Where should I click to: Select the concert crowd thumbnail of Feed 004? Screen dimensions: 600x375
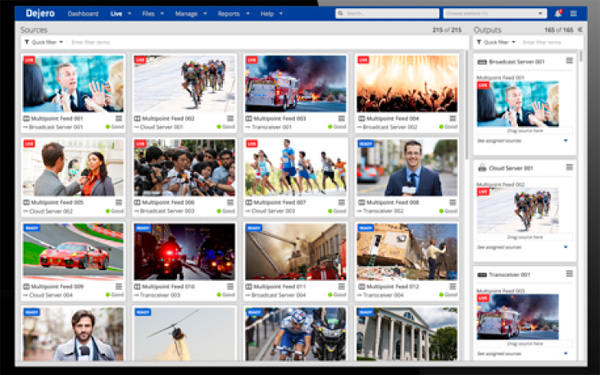pos(407,84)
